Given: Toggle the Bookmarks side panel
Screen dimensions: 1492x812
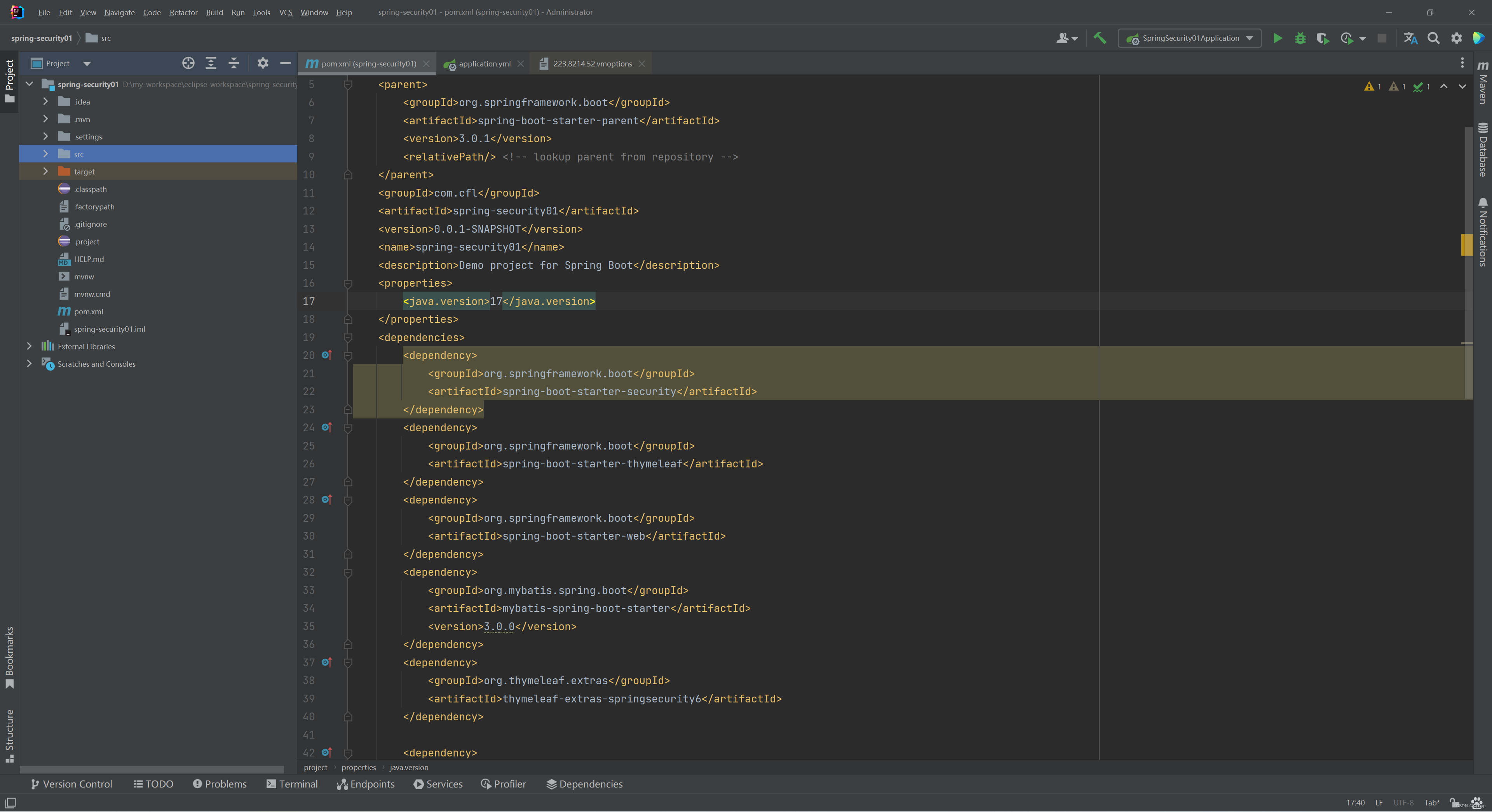Looking at the screenshot, I should click(x=9, y=657).
